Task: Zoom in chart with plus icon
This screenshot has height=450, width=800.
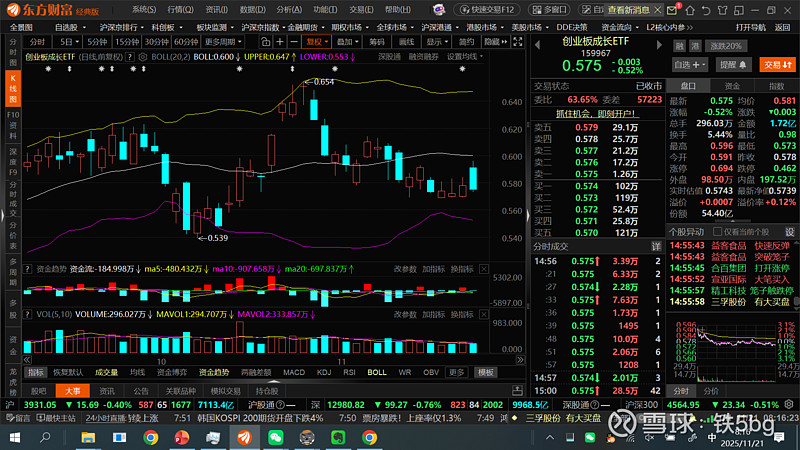Action: point(280,42)
